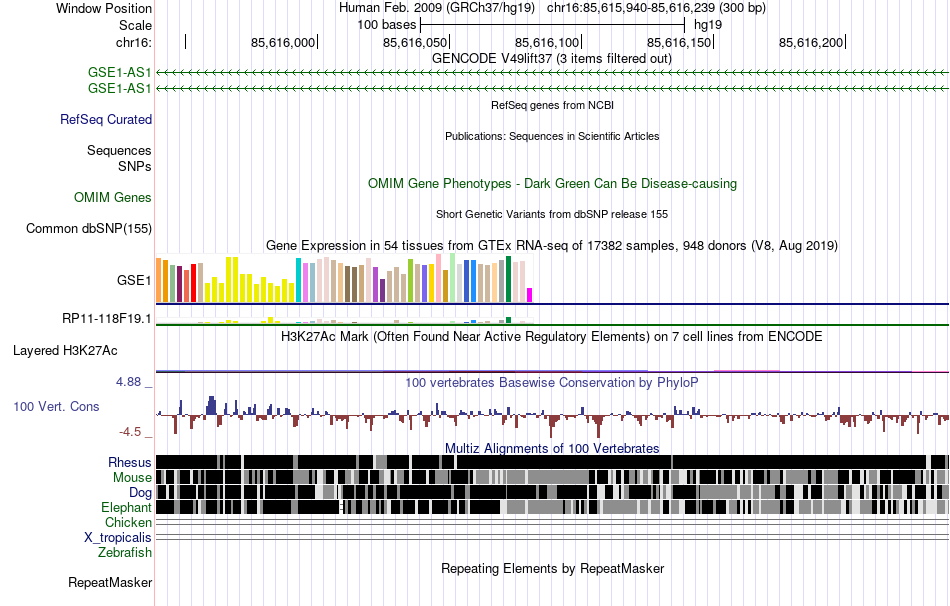Open the RefSeq Curated track label
This screenshot has height=606, width=950.
point(106,119)
